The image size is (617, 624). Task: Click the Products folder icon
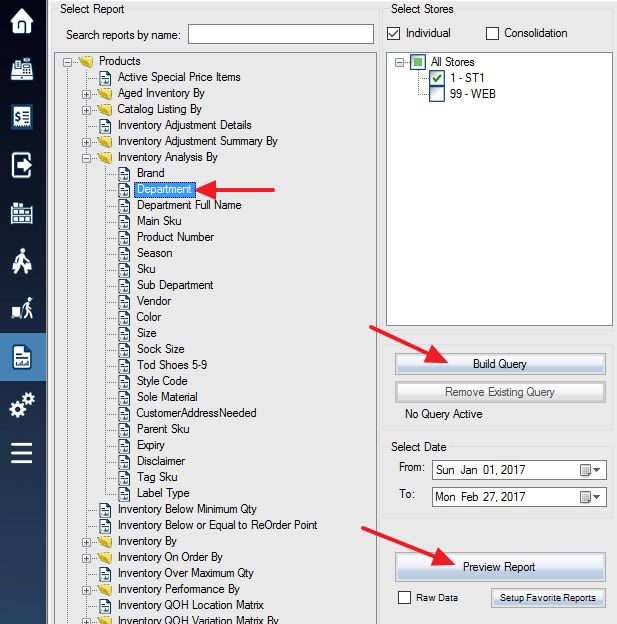click(x=86, y=61)
